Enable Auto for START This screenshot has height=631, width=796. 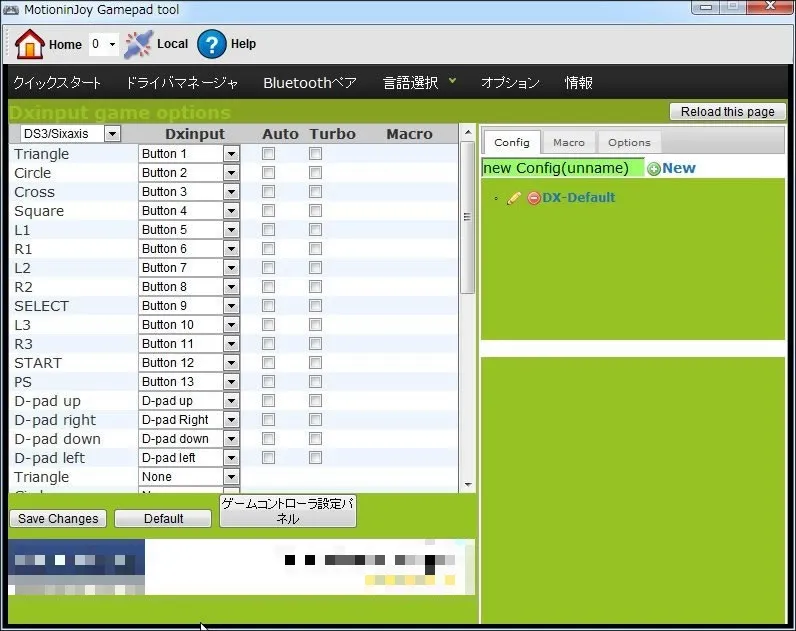269,363
